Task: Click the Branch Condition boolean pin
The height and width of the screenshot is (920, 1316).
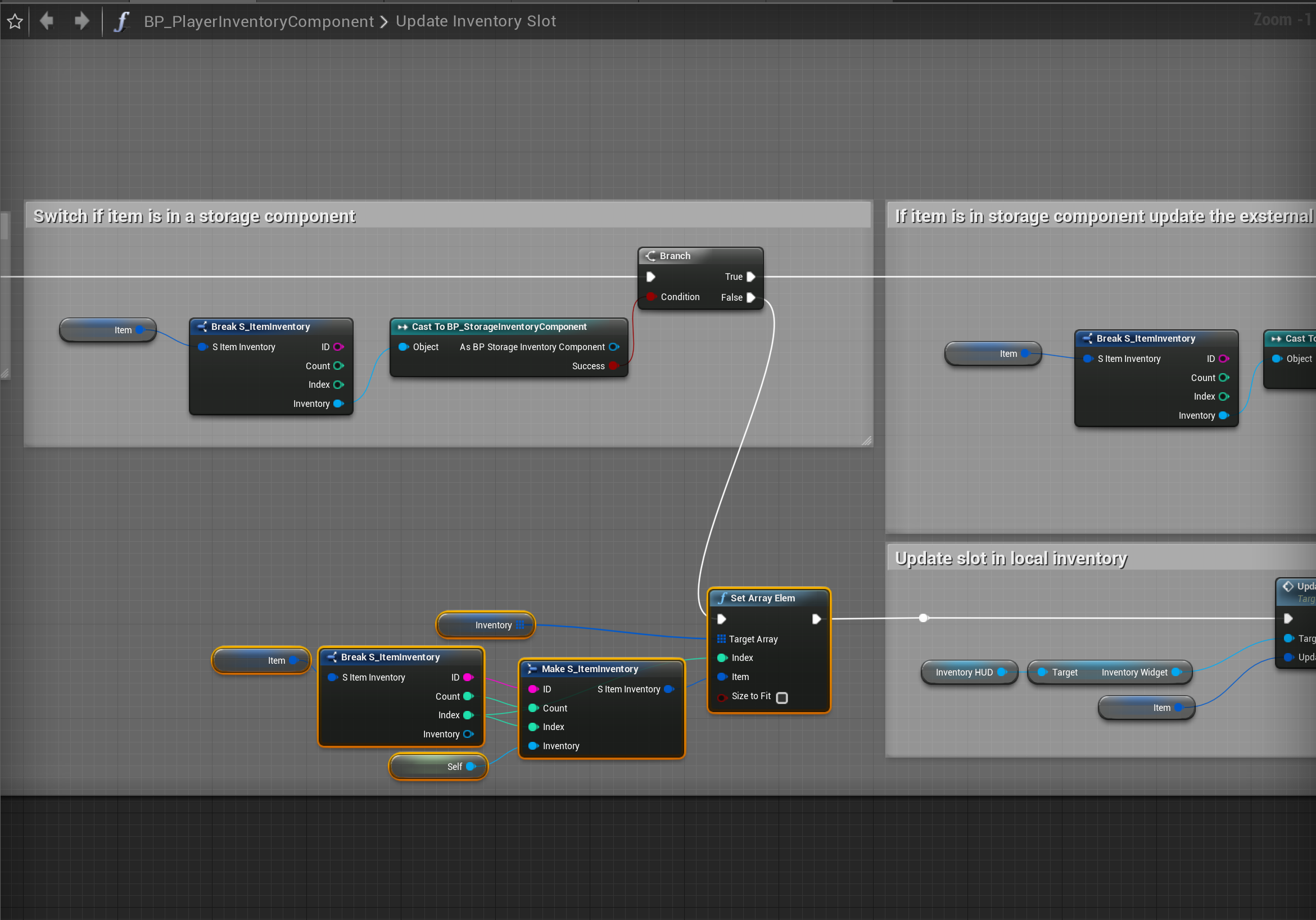Action: point(650,297)
